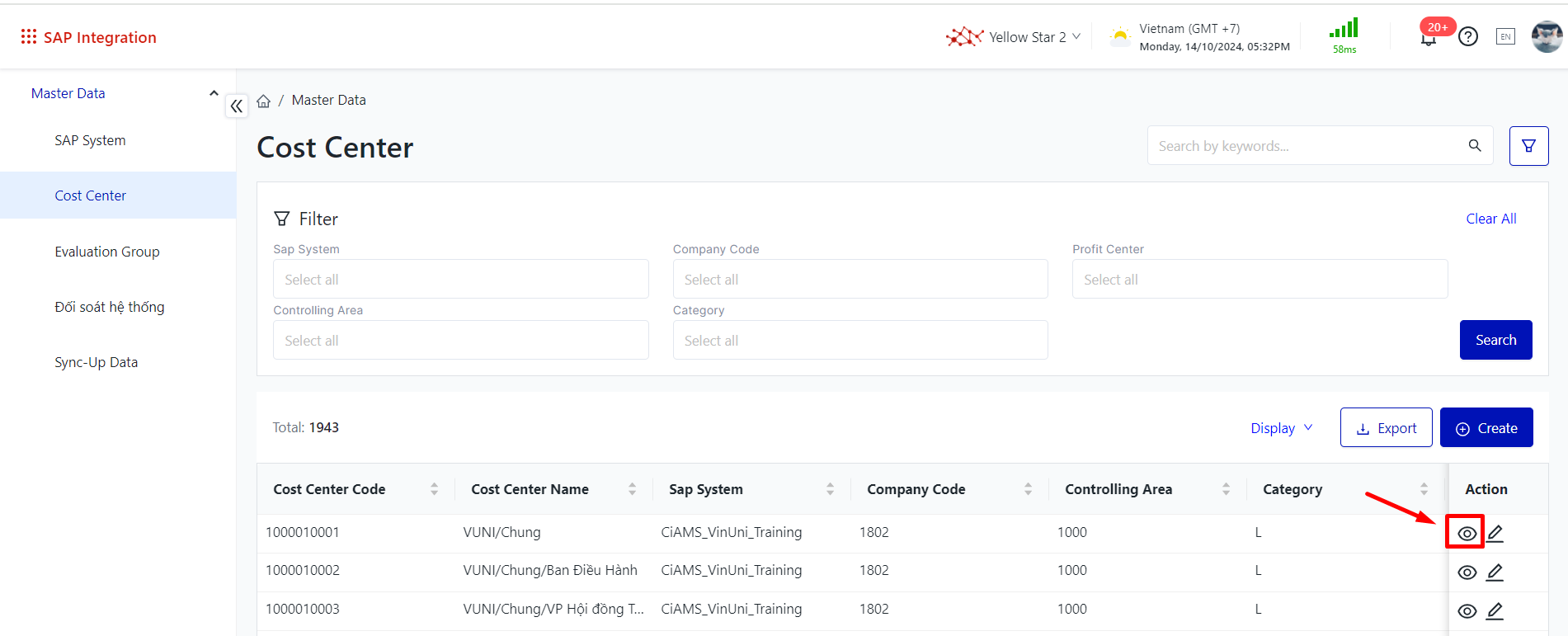Open the app launcher grid icon
Viewport: 1568px width, 636px height.
[x=29, y=37]
